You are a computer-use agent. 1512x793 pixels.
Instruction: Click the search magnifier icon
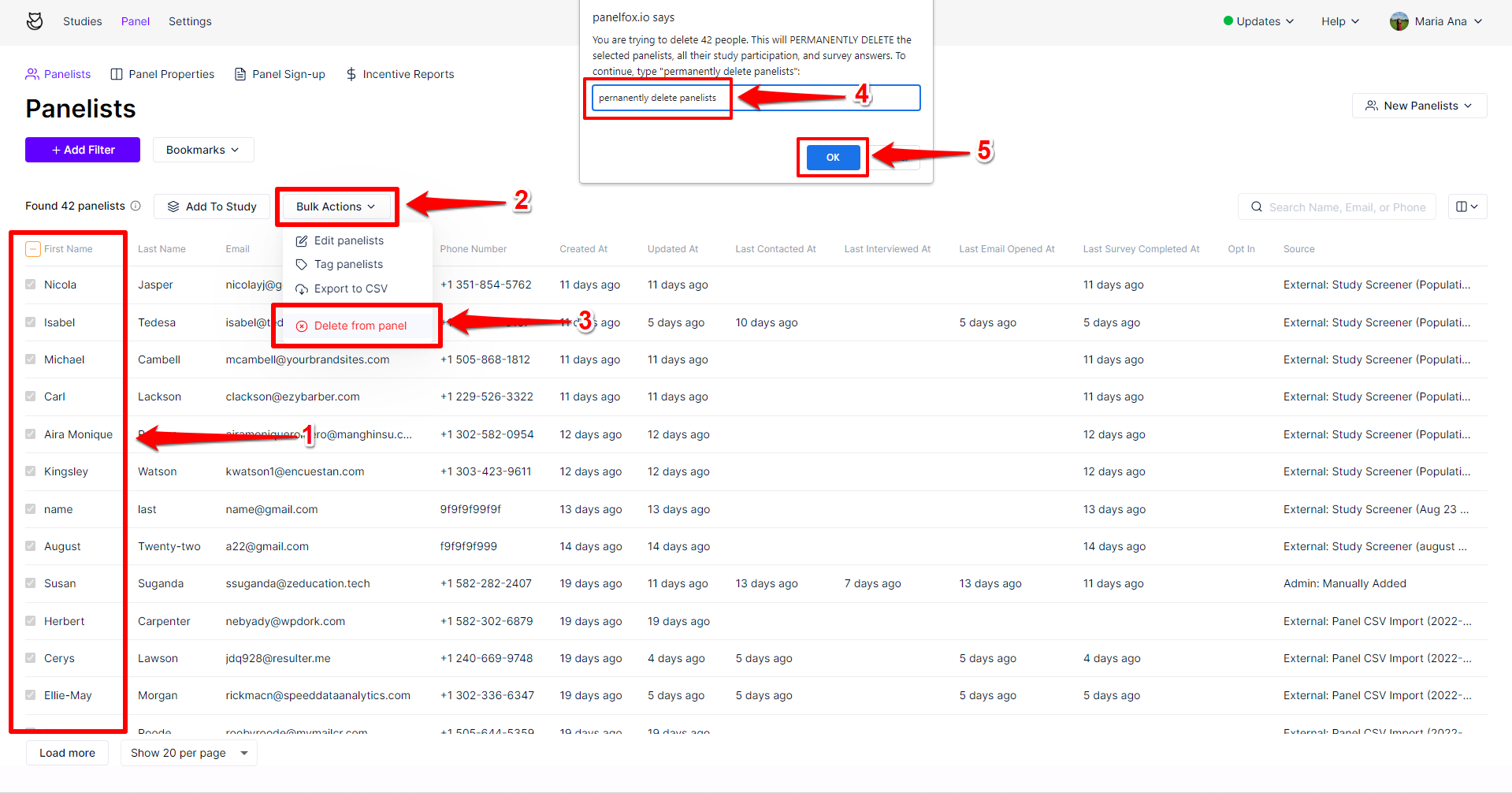[1257, 207]
